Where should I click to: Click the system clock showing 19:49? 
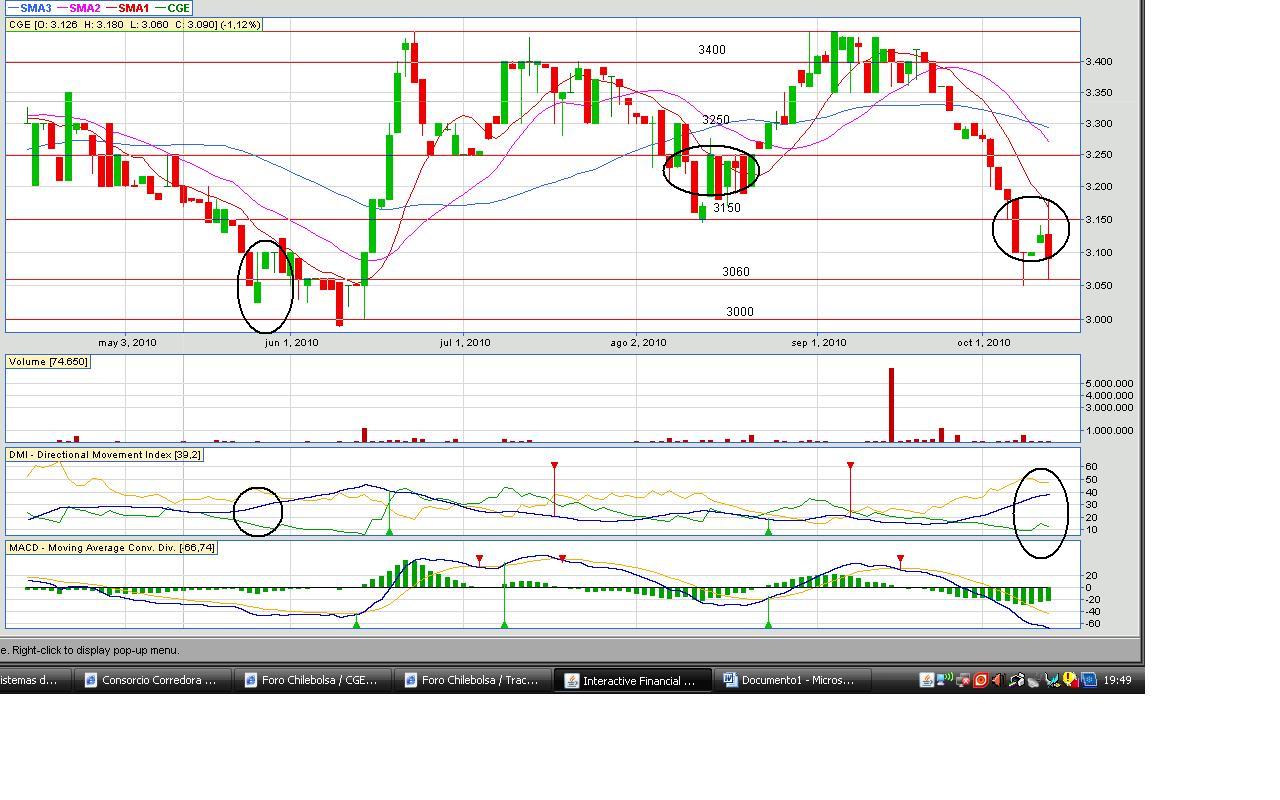coord(1118,680)
